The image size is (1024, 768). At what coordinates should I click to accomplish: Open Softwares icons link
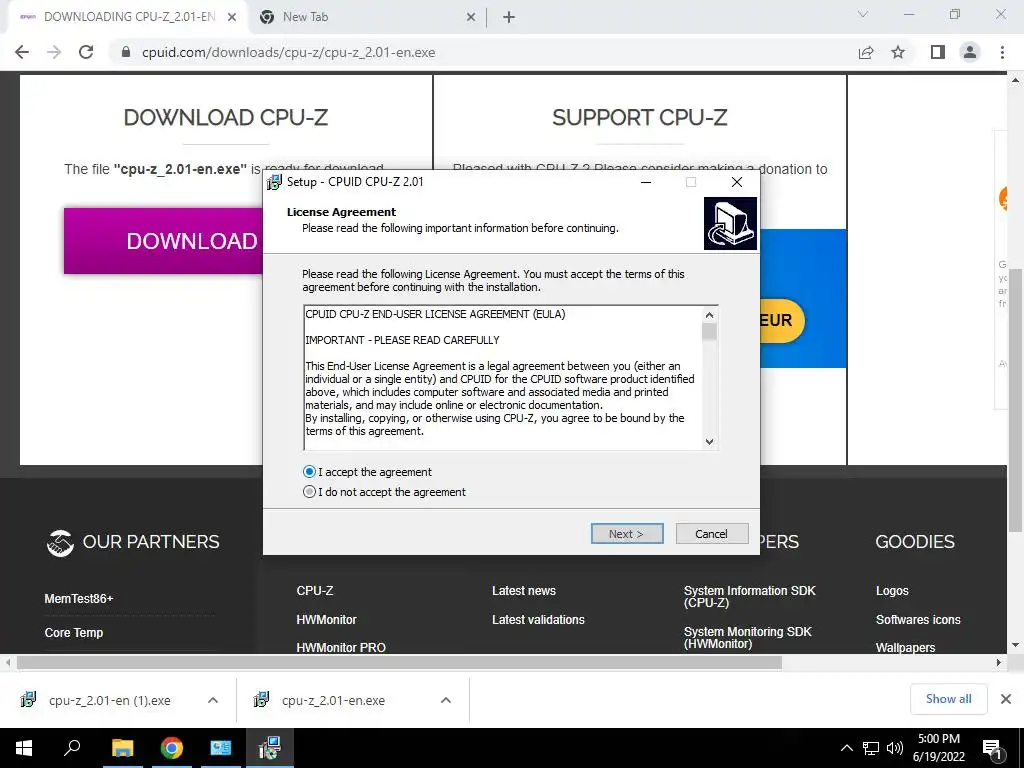[918, 619]
